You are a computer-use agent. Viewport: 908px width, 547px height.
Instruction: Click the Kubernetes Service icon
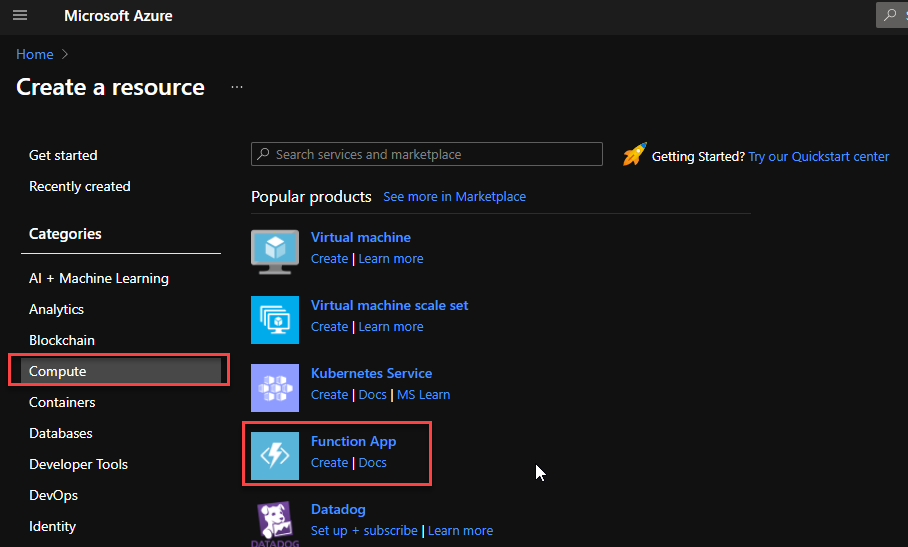click(275, 388)
